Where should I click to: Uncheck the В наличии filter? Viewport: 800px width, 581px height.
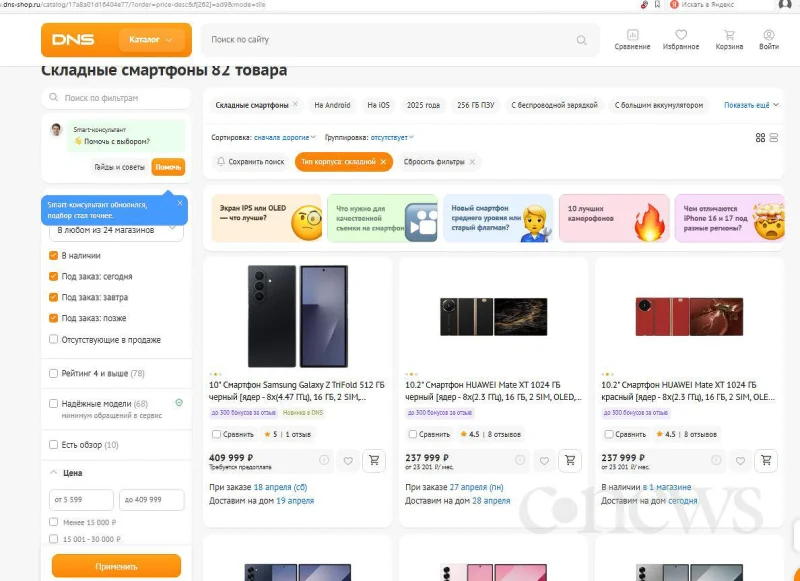(54, 255)
